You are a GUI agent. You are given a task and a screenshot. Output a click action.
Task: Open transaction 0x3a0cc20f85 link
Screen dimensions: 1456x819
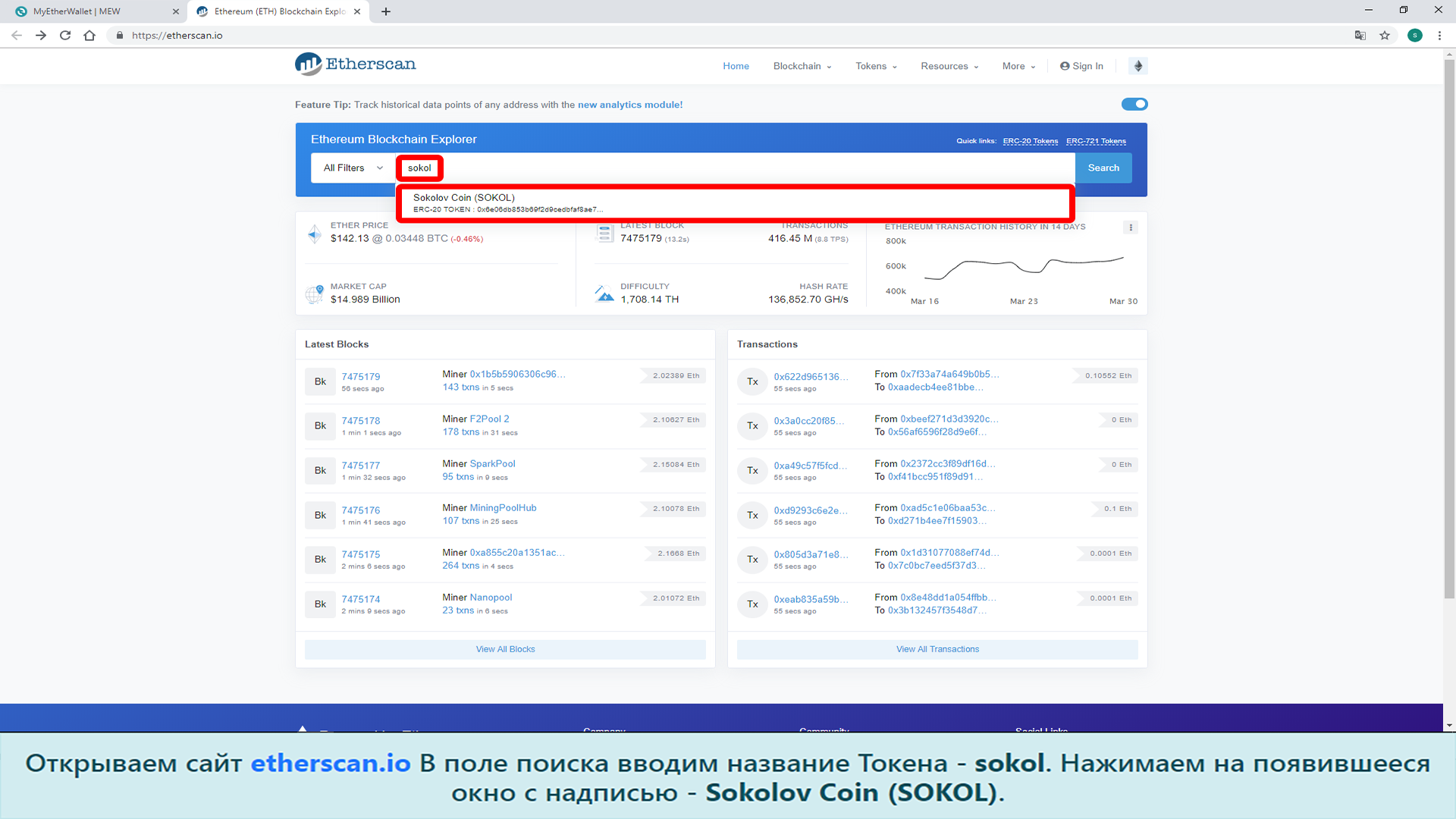click(808, 421)
